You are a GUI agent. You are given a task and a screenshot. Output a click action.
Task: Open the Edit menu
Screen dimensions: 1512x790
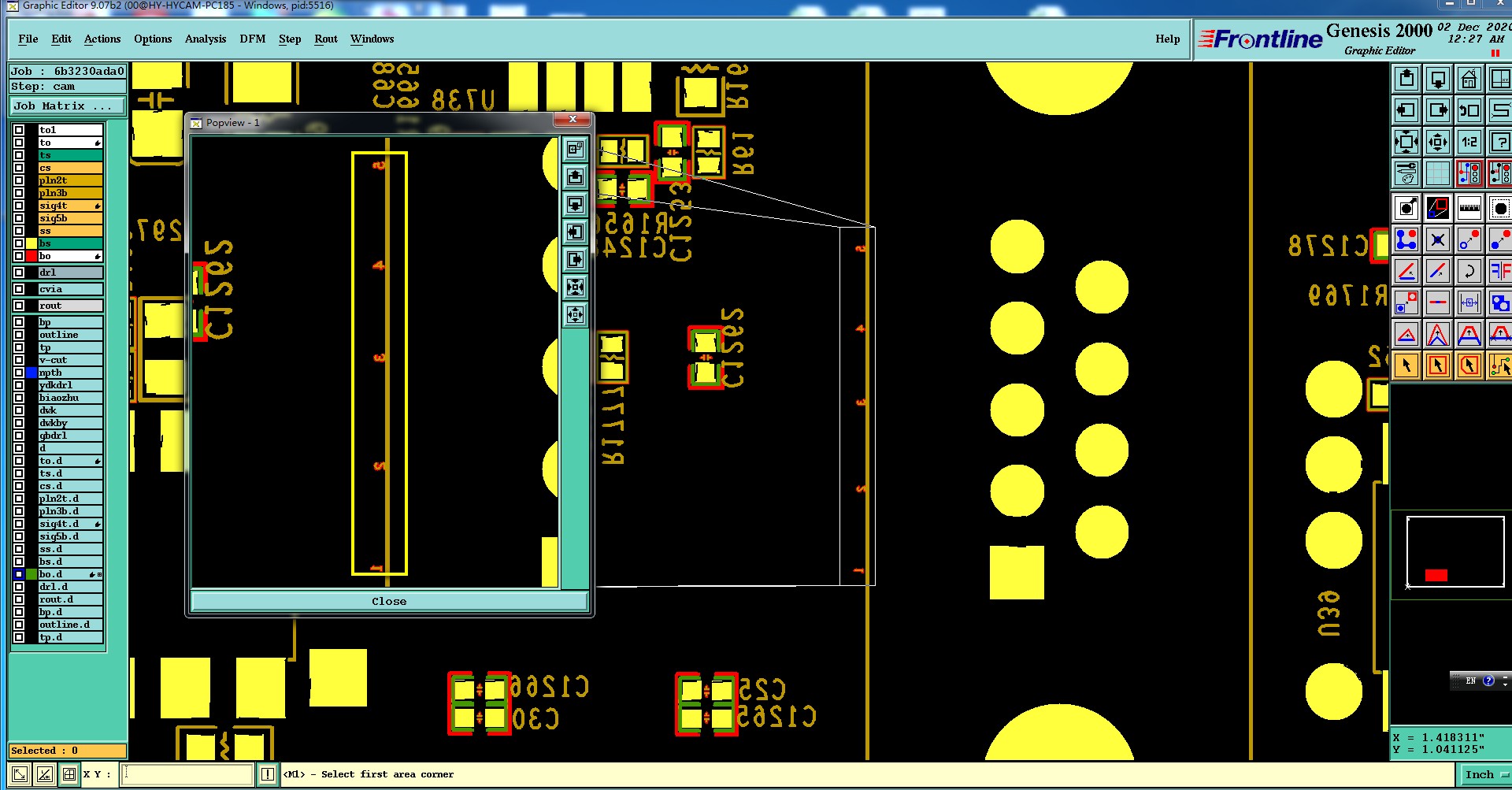(x=61, y=39)
